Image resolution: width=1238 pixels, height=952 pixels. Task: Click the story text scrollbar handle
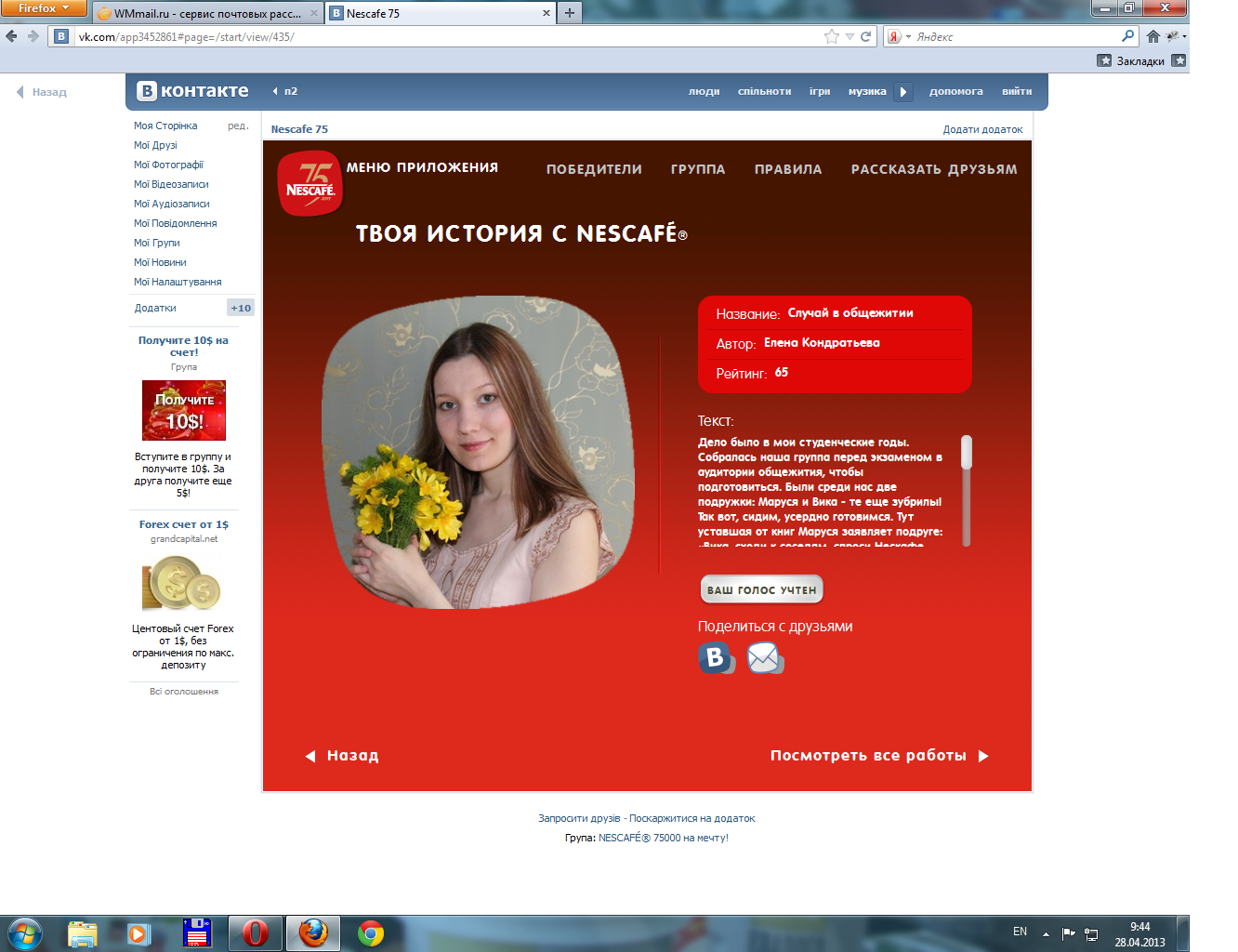pos(967,452)
